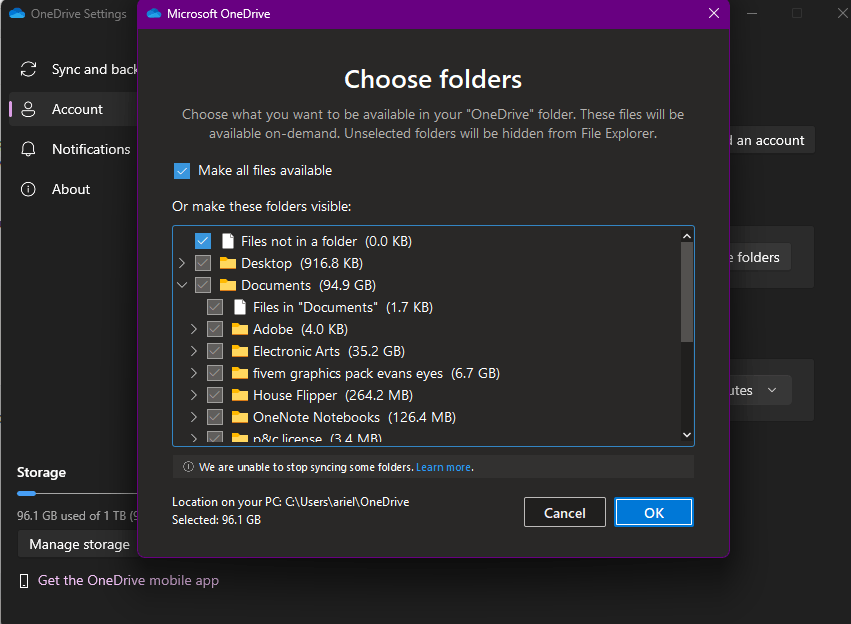Image resolution: width=851 pixels, height=624 pixels.
Task: Click the Selected: 96.1 GB text
Action: point(217,520)
